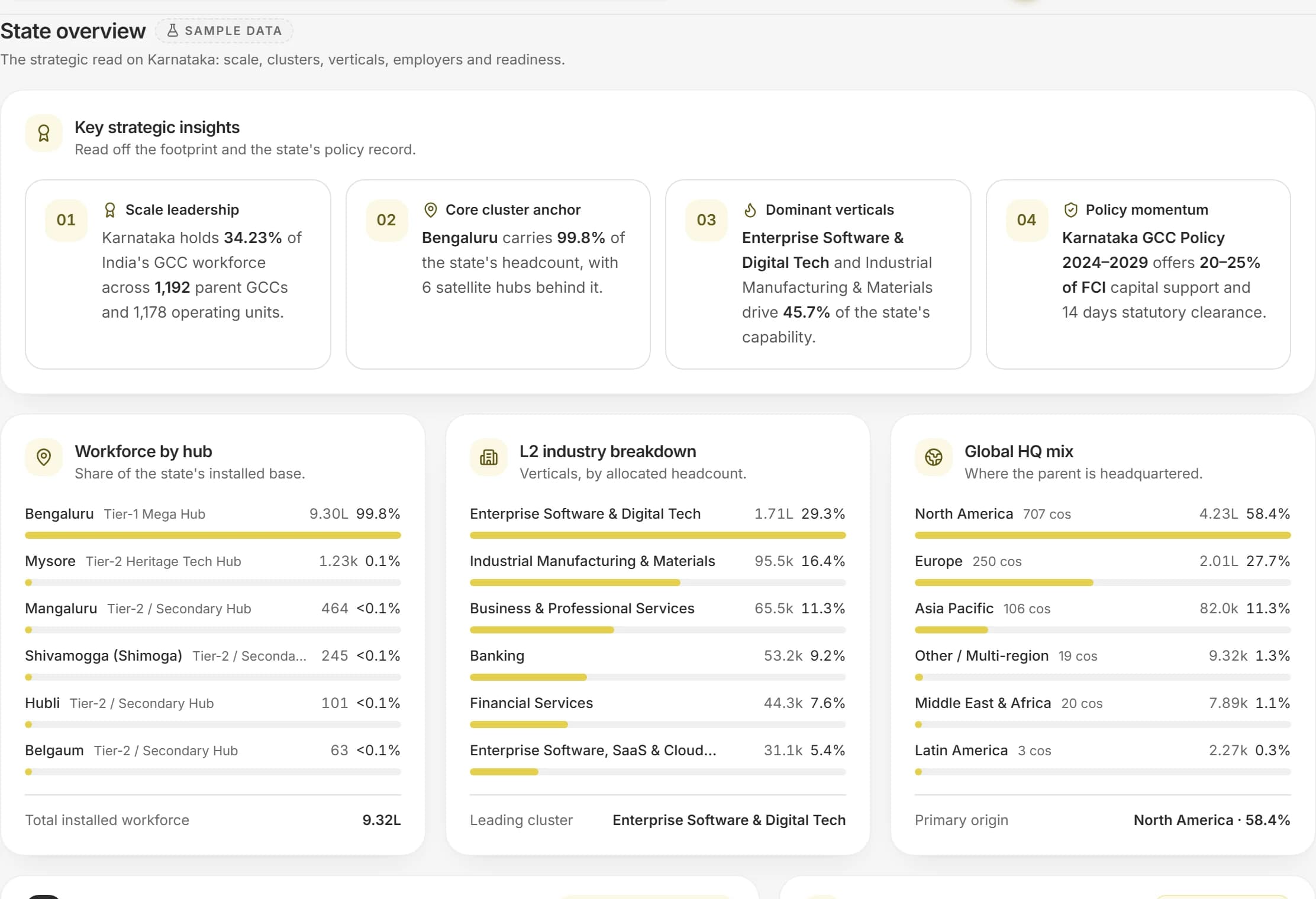Click the 707 cos company count
Screen dimensions: 1316x899
(1047, 515)
